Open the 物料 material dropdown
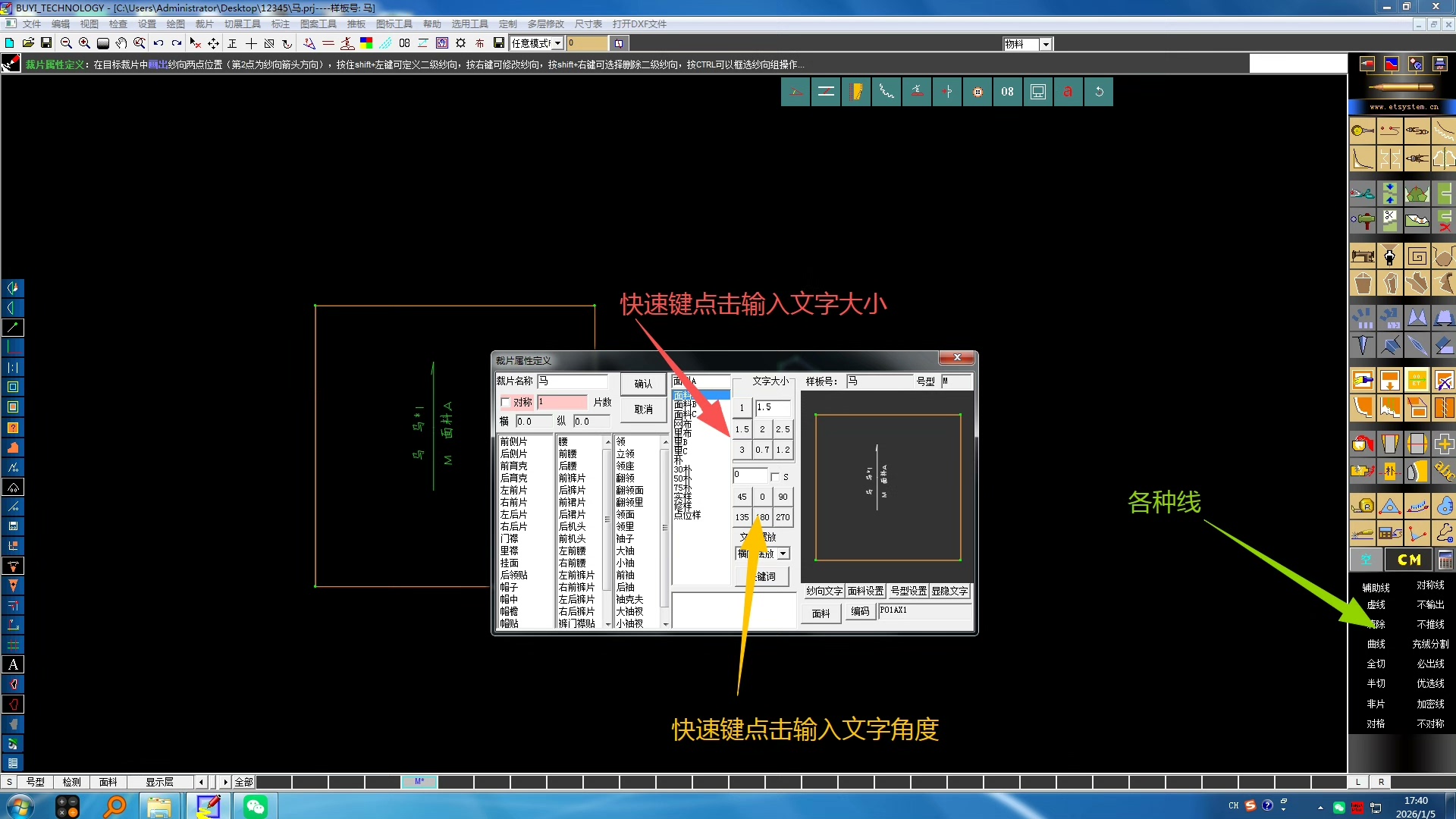The width and height of the screenshot is (1456, 819). [1046, 44]
